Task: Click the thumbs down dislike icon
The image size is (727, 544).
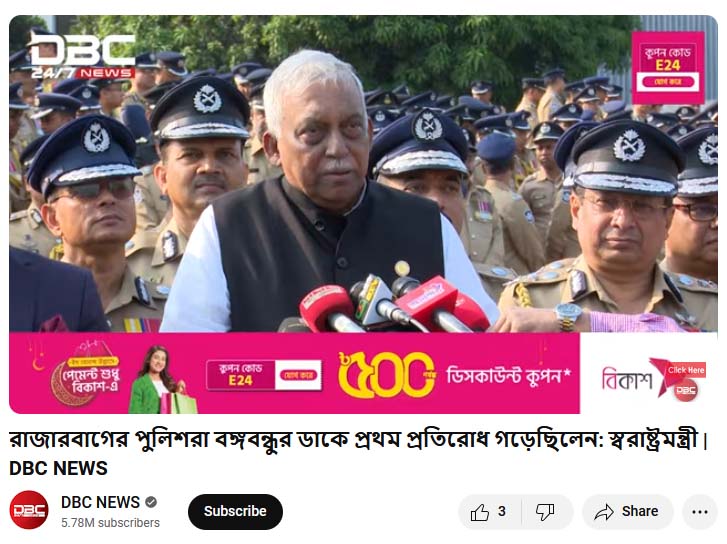Action: coord(545,512)
